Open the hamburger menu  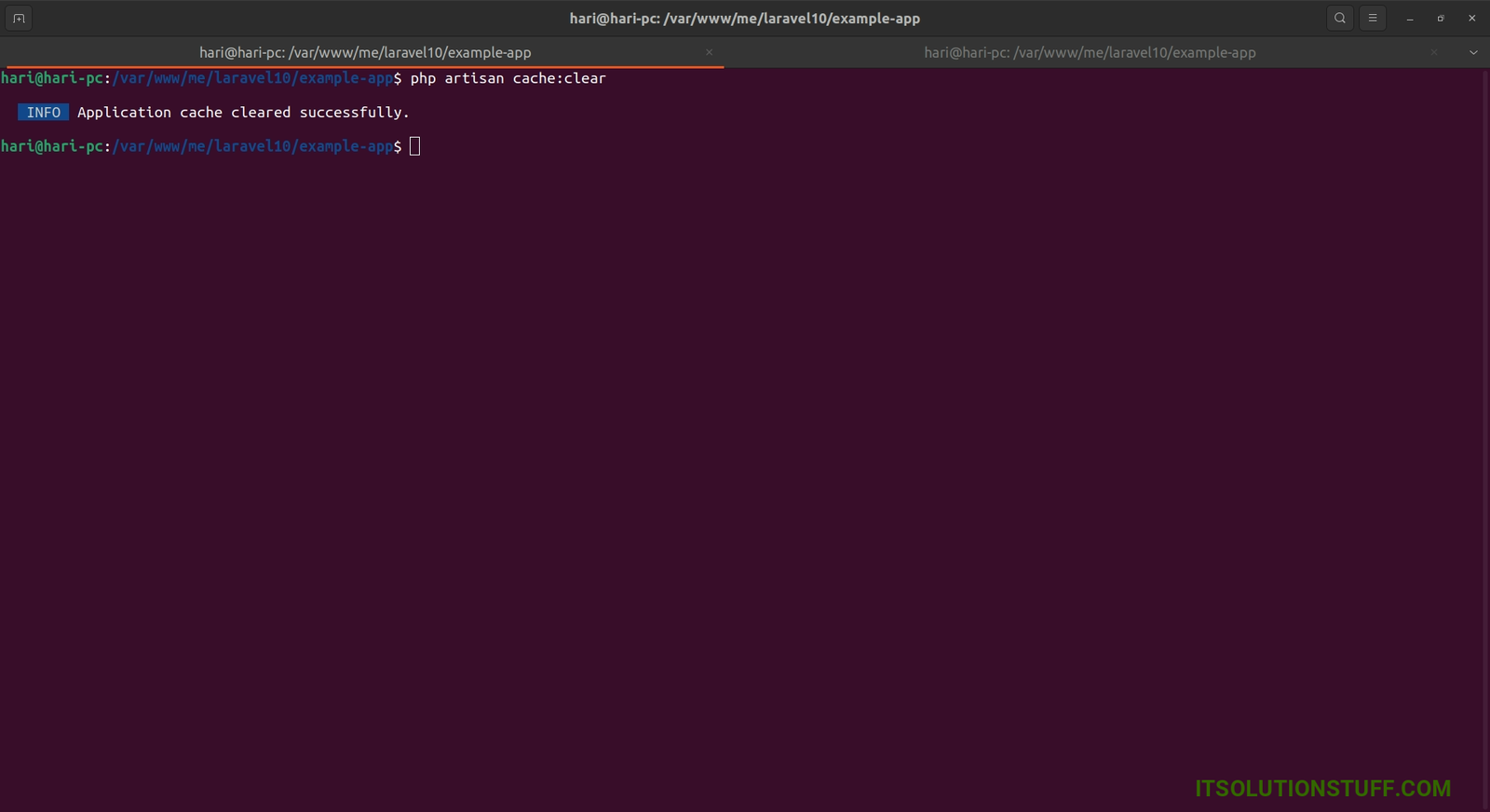tap(1373, 18)
